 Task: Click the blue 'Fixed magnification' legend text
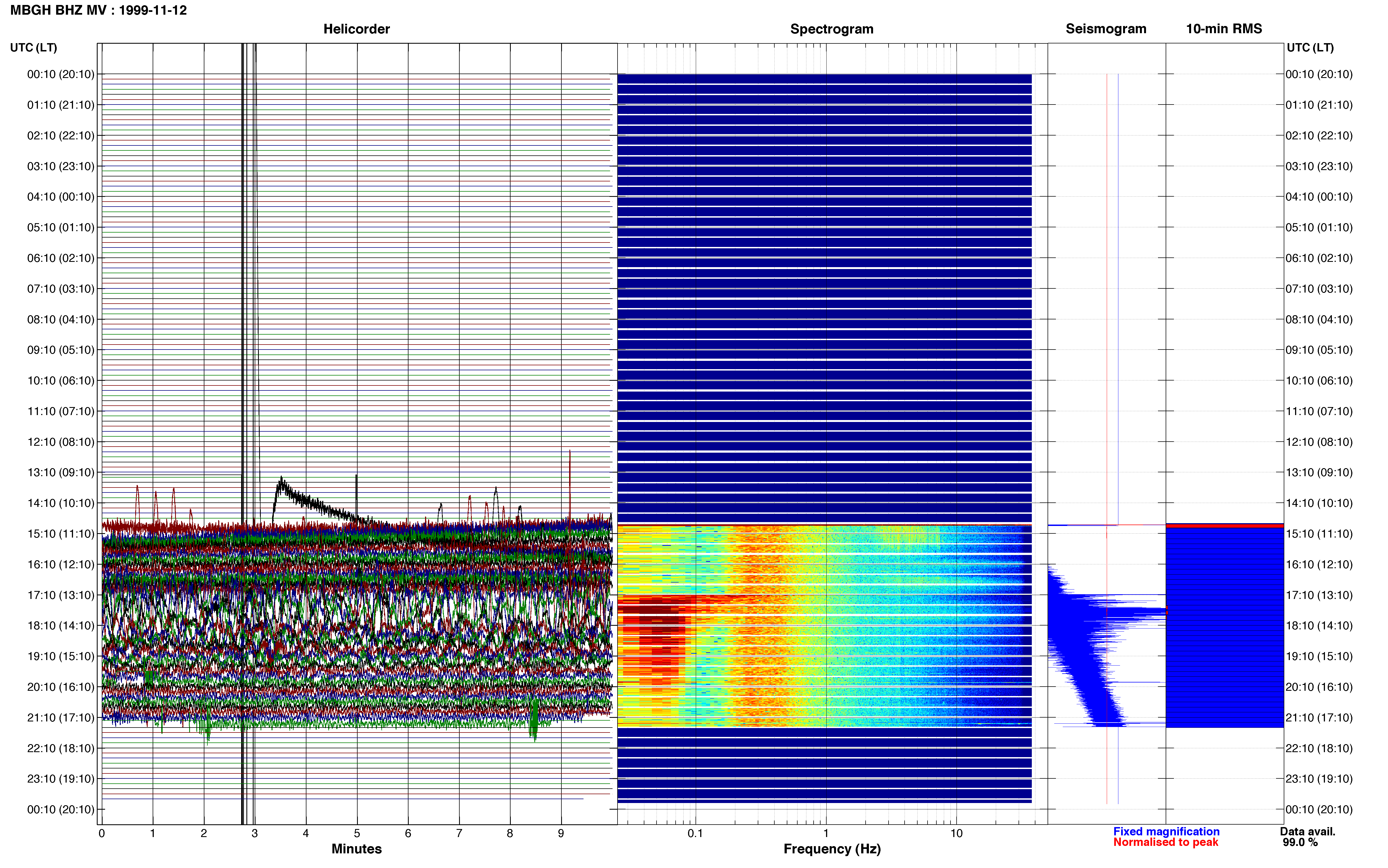pos(1166,832)
